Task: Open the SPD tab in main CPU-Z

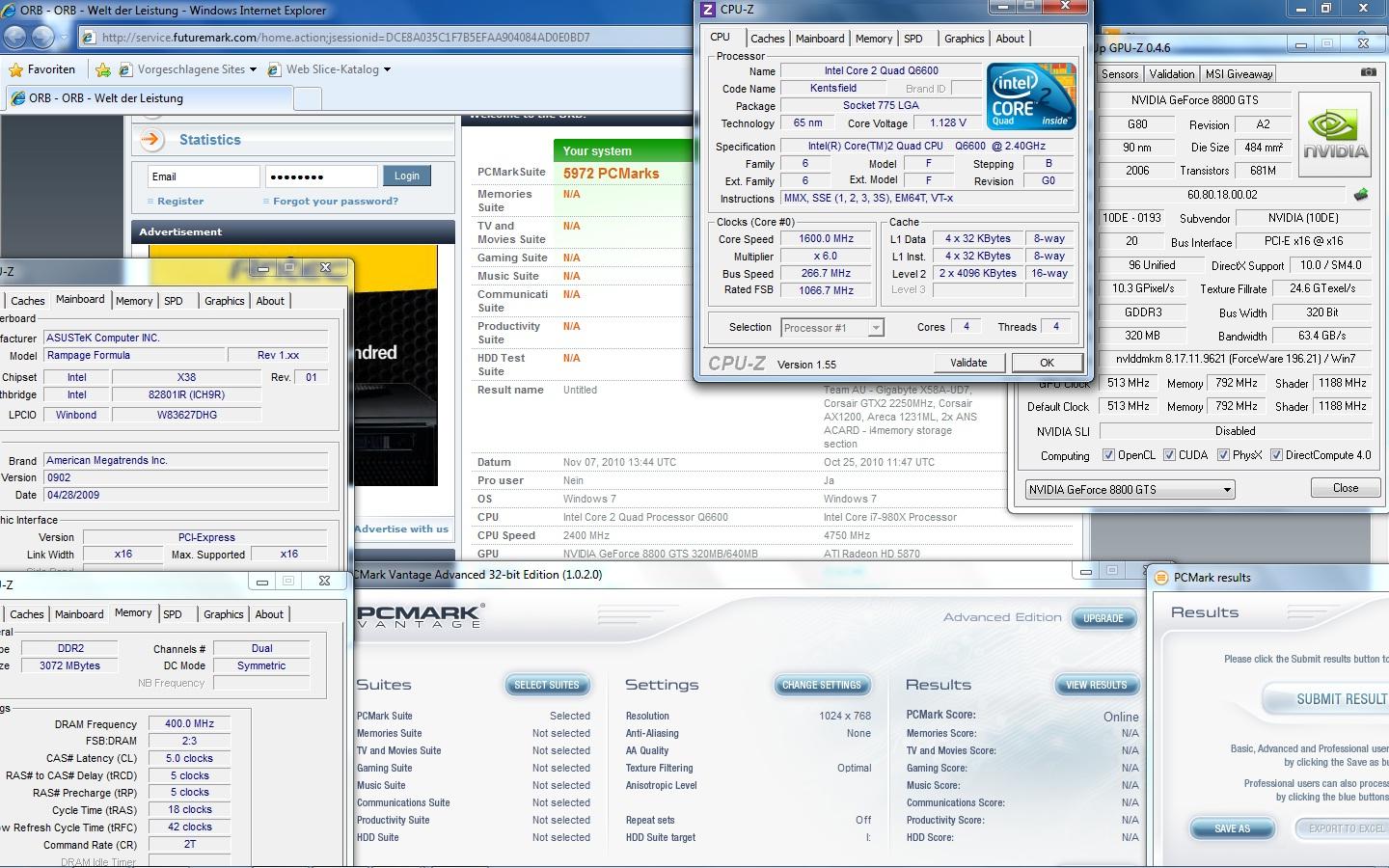Action: coord(913,39)
